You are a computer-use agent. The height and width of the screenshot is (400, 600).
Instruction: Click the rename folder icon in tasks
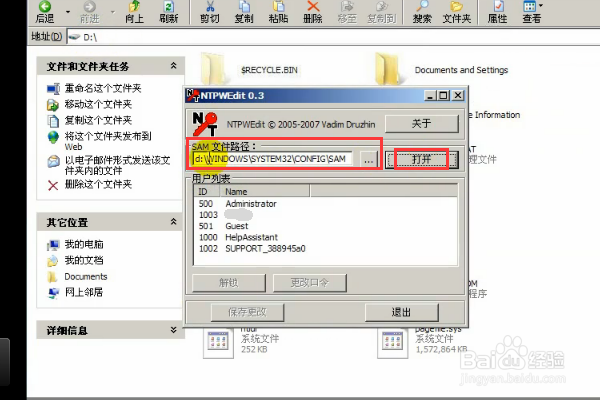(53, 89)
